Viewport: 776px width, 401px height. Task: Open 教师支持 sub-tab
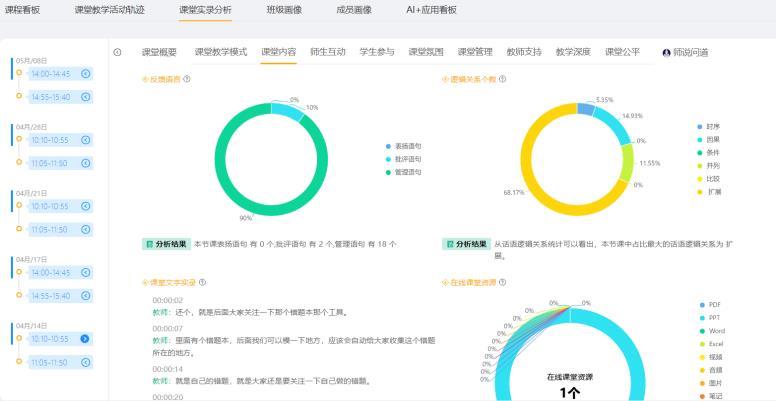(x=524, y=52)
